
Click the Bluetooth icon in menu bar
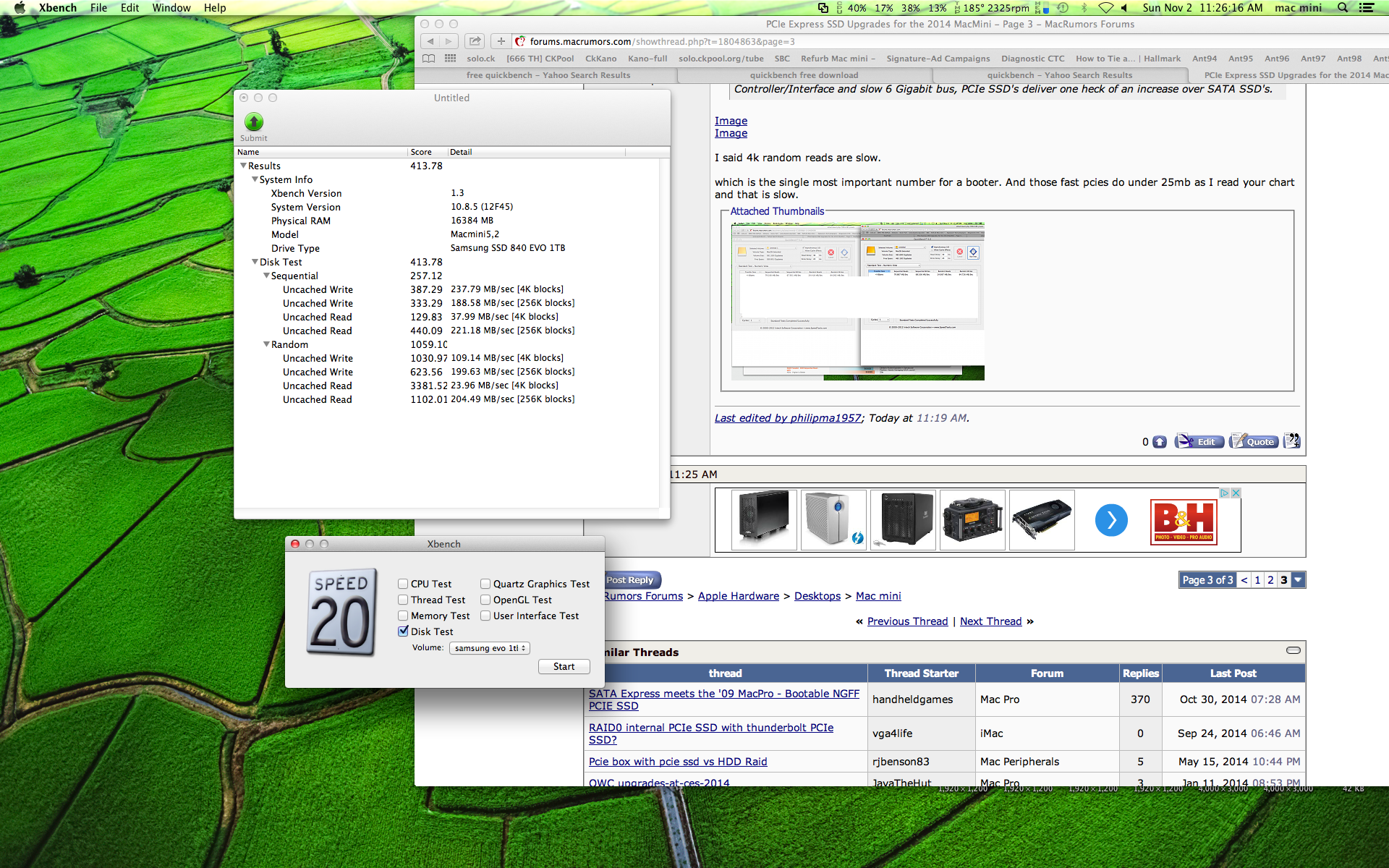tap(1084, 8)
